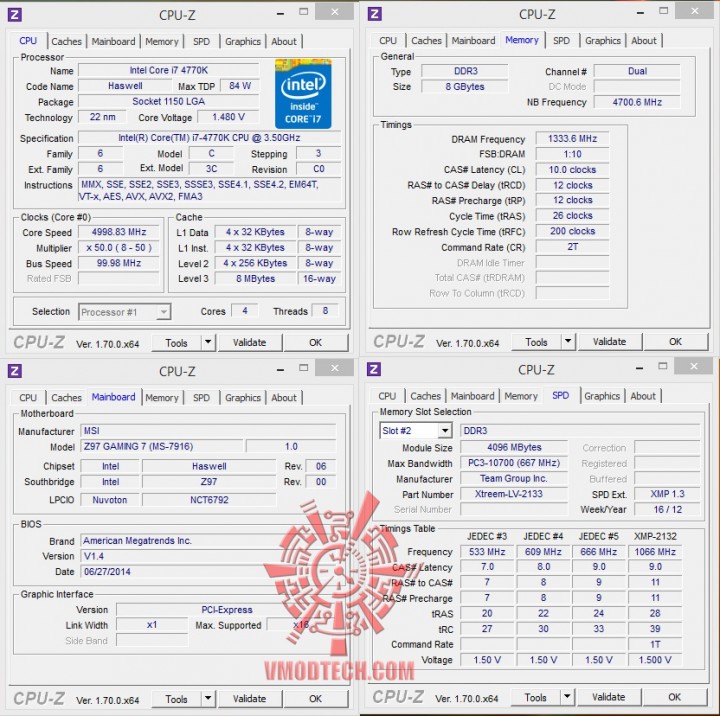The width and height of the screenshot is (720, 716).
Task: Click the Level 3 cache 8 MBytes value
Action: (255, 279)
